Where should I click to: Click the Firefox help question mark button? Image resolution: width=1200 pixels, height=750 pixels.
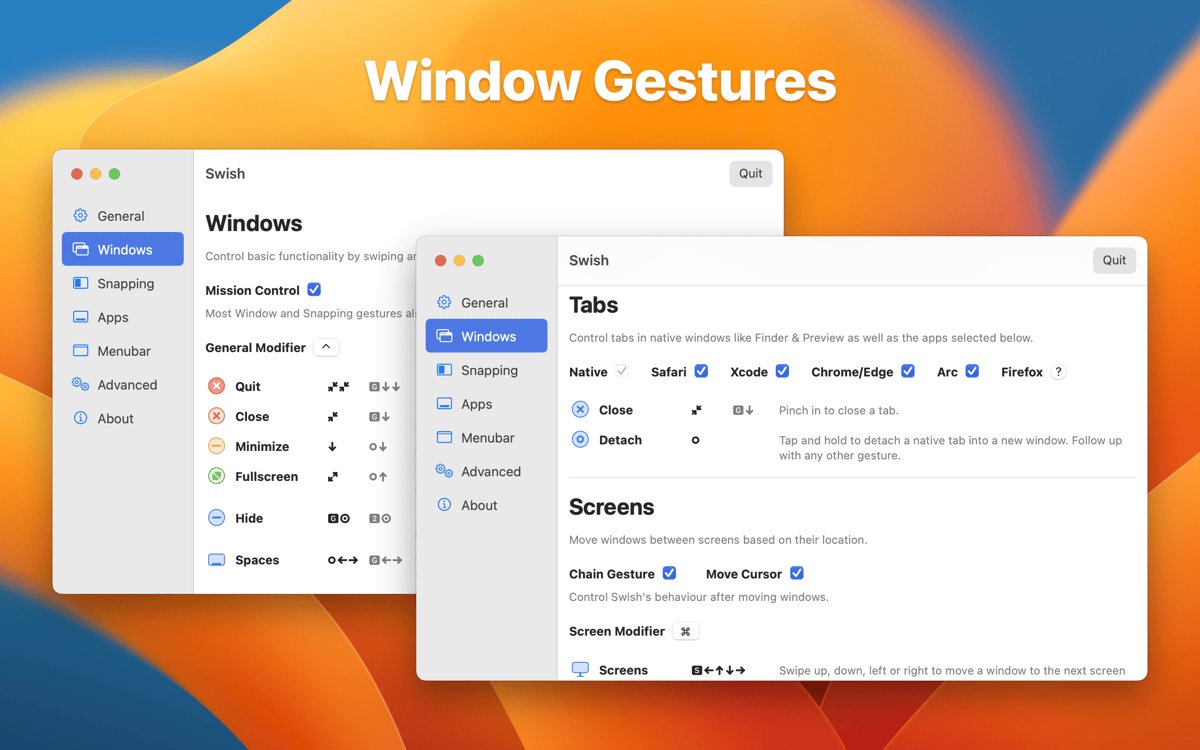[1058, 372]
